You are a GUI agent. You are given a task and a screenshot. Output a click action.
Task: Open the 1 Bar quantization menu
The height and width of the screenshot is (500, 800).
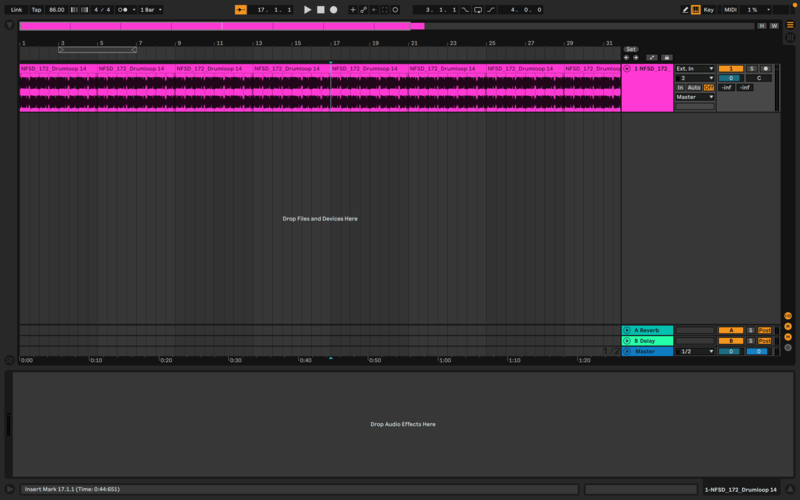148,9
